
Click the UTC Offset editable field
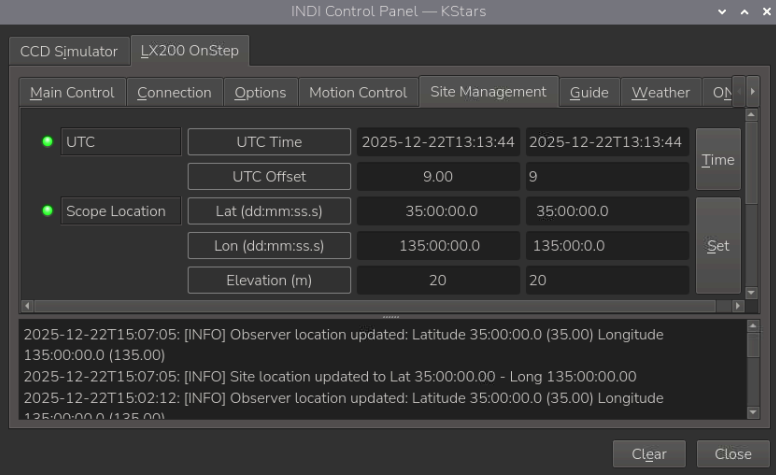607,177
